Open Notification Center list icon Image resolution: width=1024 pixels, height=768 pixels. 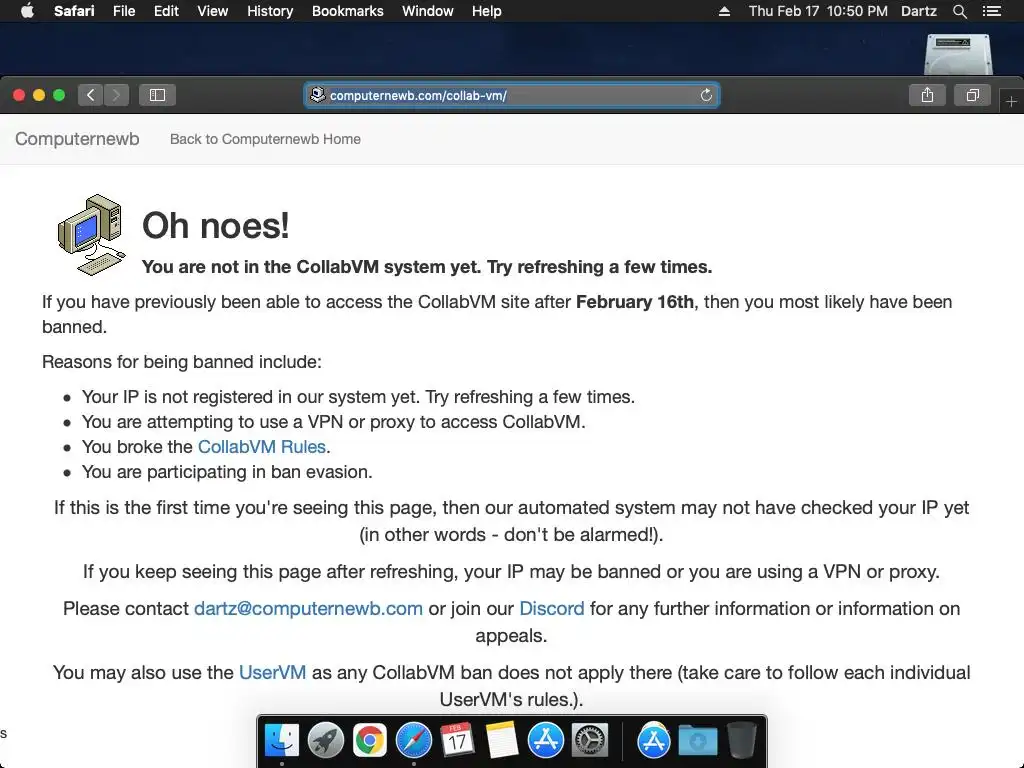click(x=991, y=11)
